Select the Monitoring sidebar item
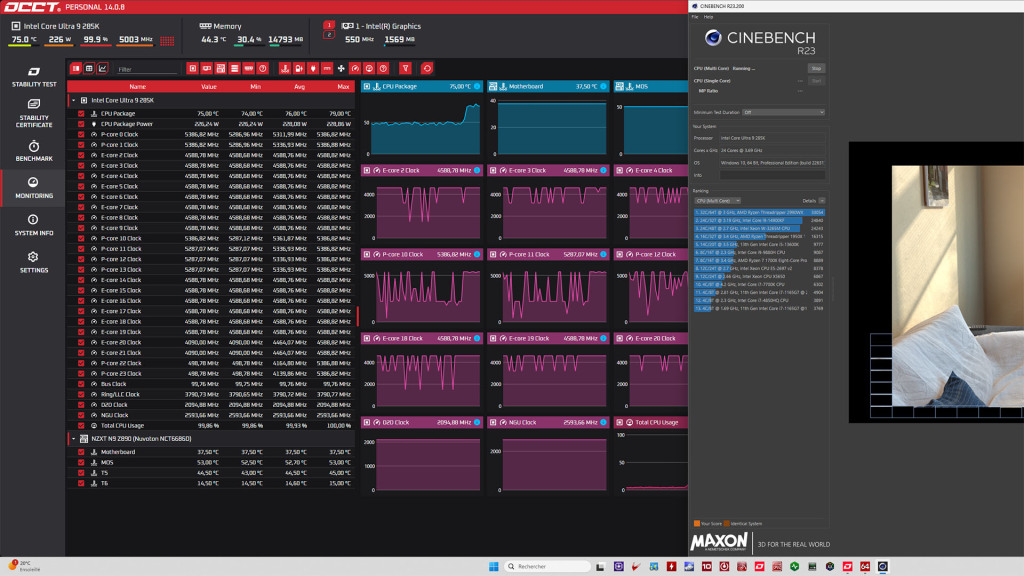Image resolution: width=1024 pixels, height=576 pixels. pyautogui.click(x=34, y=188)
